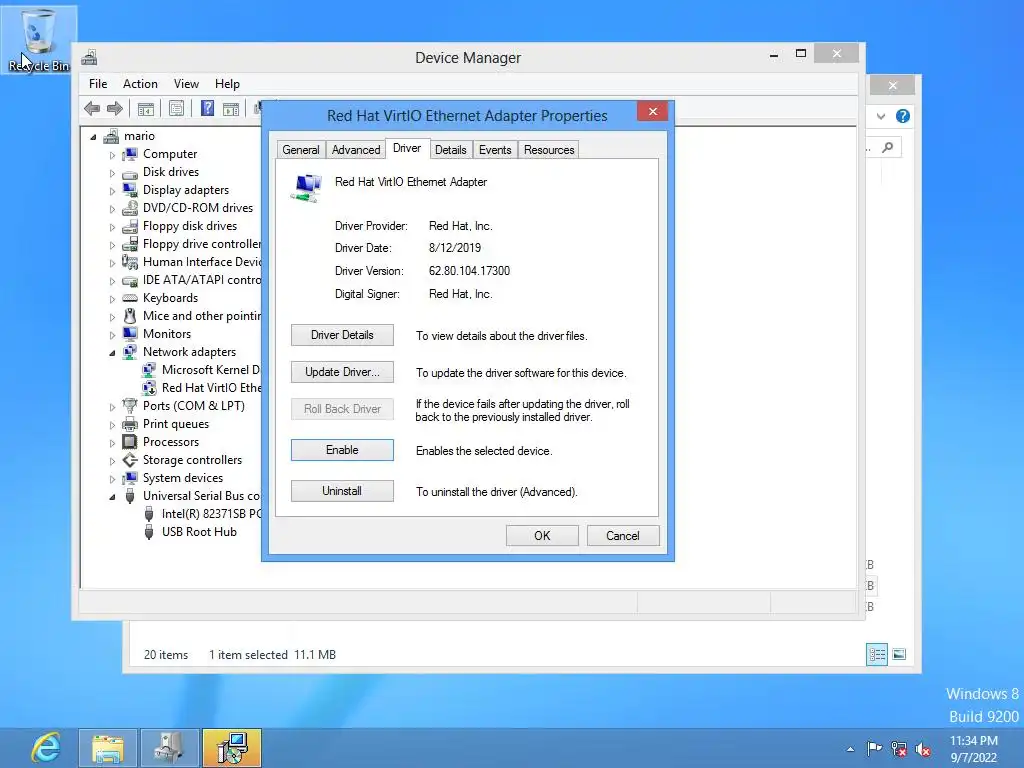Collapse the Universal Serial Bus controllers node
The height and width of the screenshot is (768, 1024).
[x=112, y=497]
